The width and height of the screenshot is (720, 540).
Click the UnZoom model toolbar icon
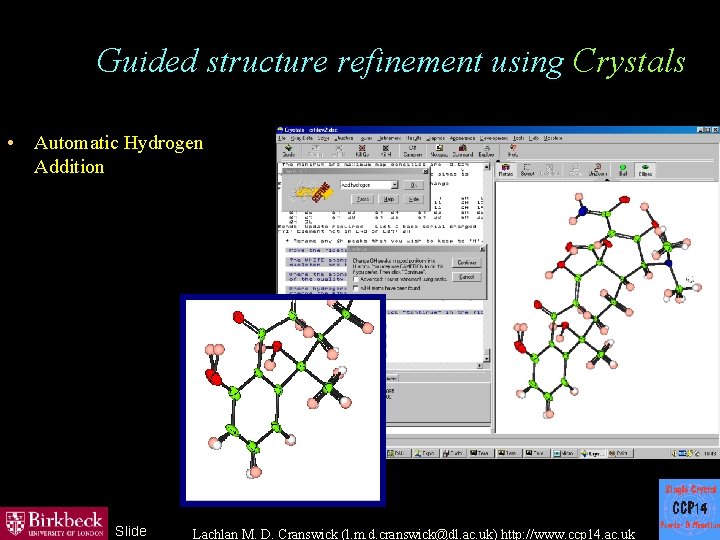coord(598,169)
